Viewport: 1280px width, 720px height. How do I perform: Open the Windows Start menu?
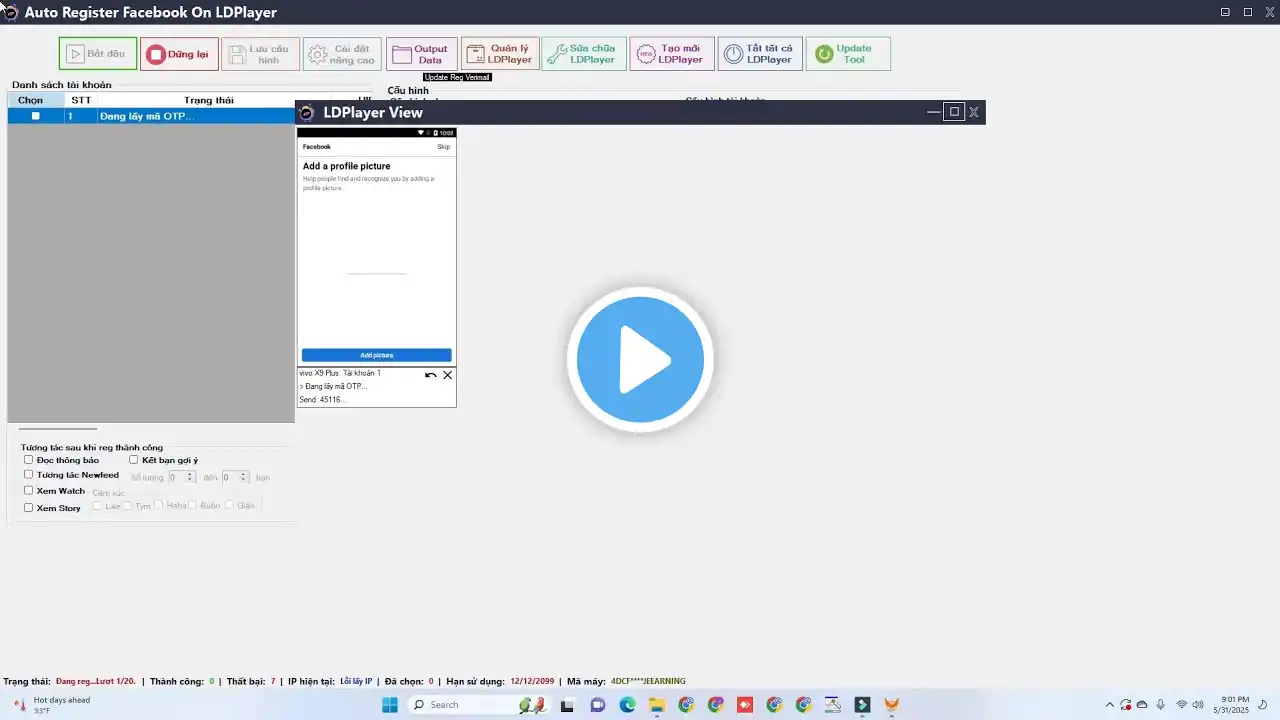click(390, 705)
